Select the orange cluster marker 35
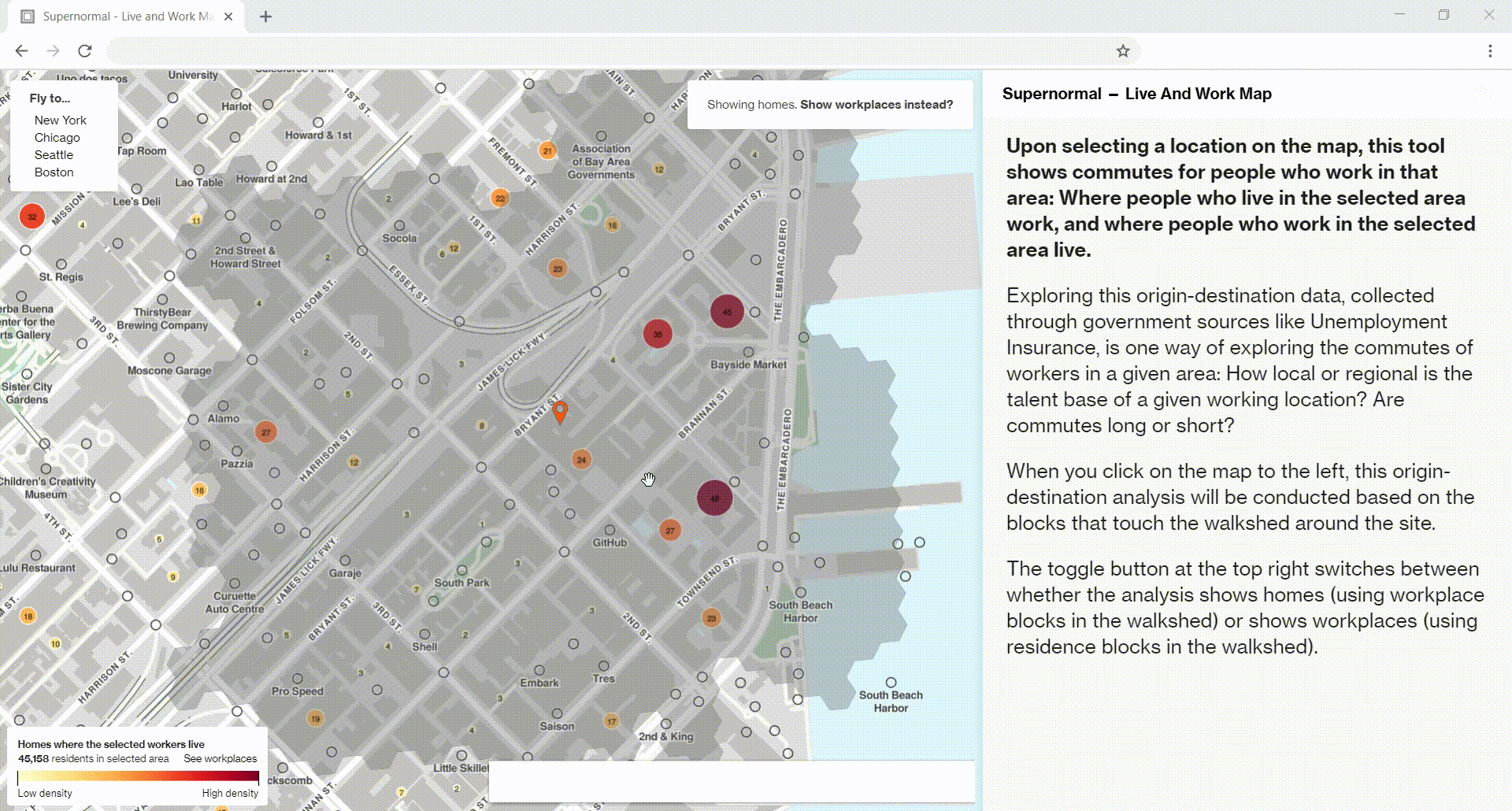Screen dimensions: 1512x811 point(658,334)
